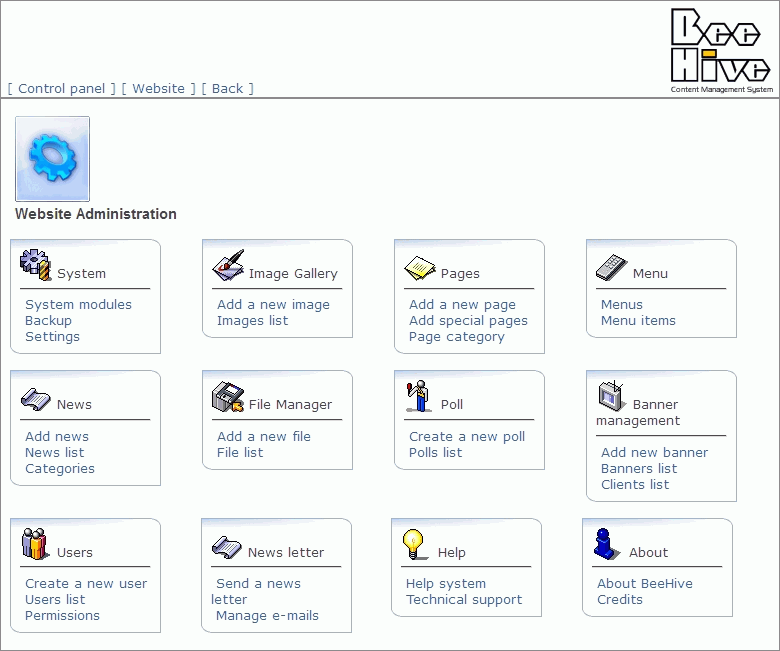780x651 pixels.
Task: Click the Users people icon
Action: point(36,544)
